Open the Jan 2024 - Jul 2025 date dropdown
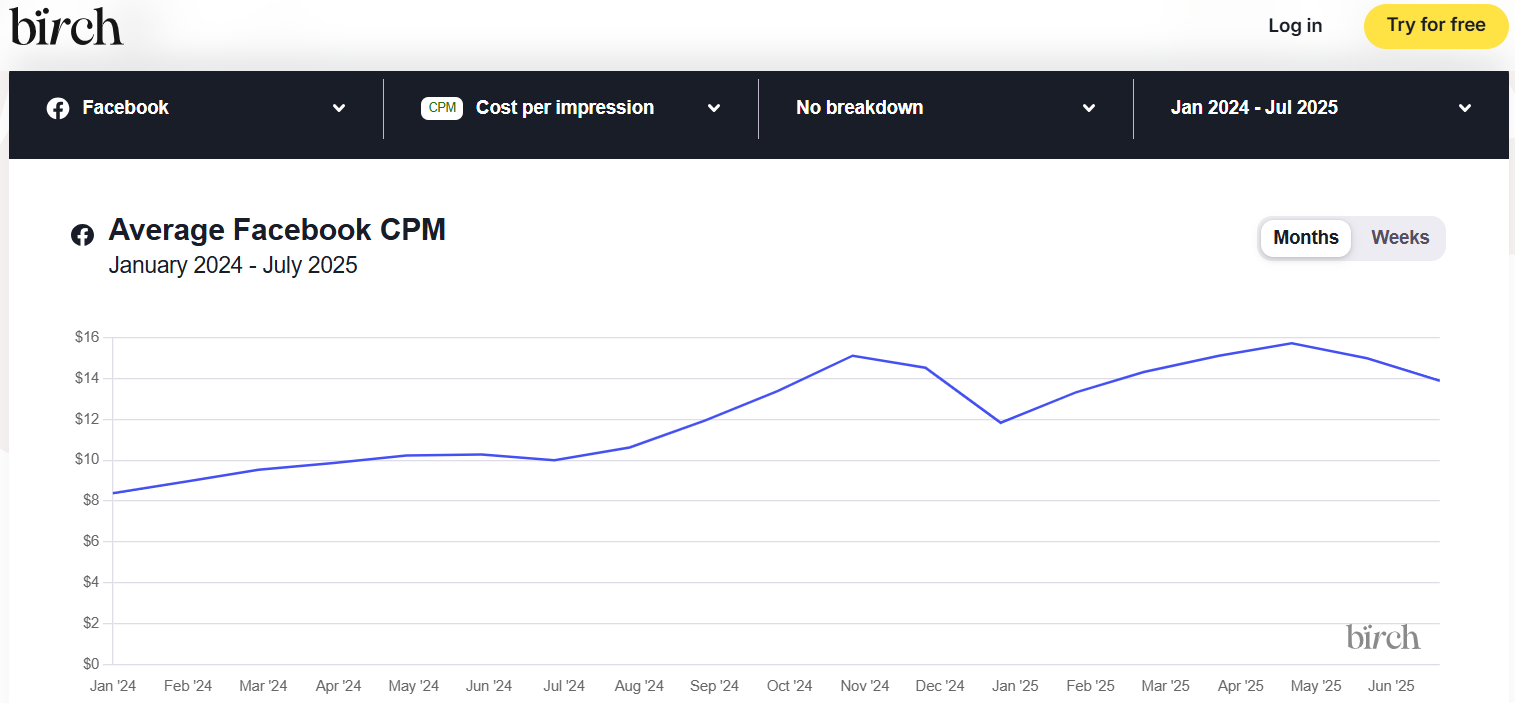This screenshot has height=703, width=1515. tap(1321, 108)
